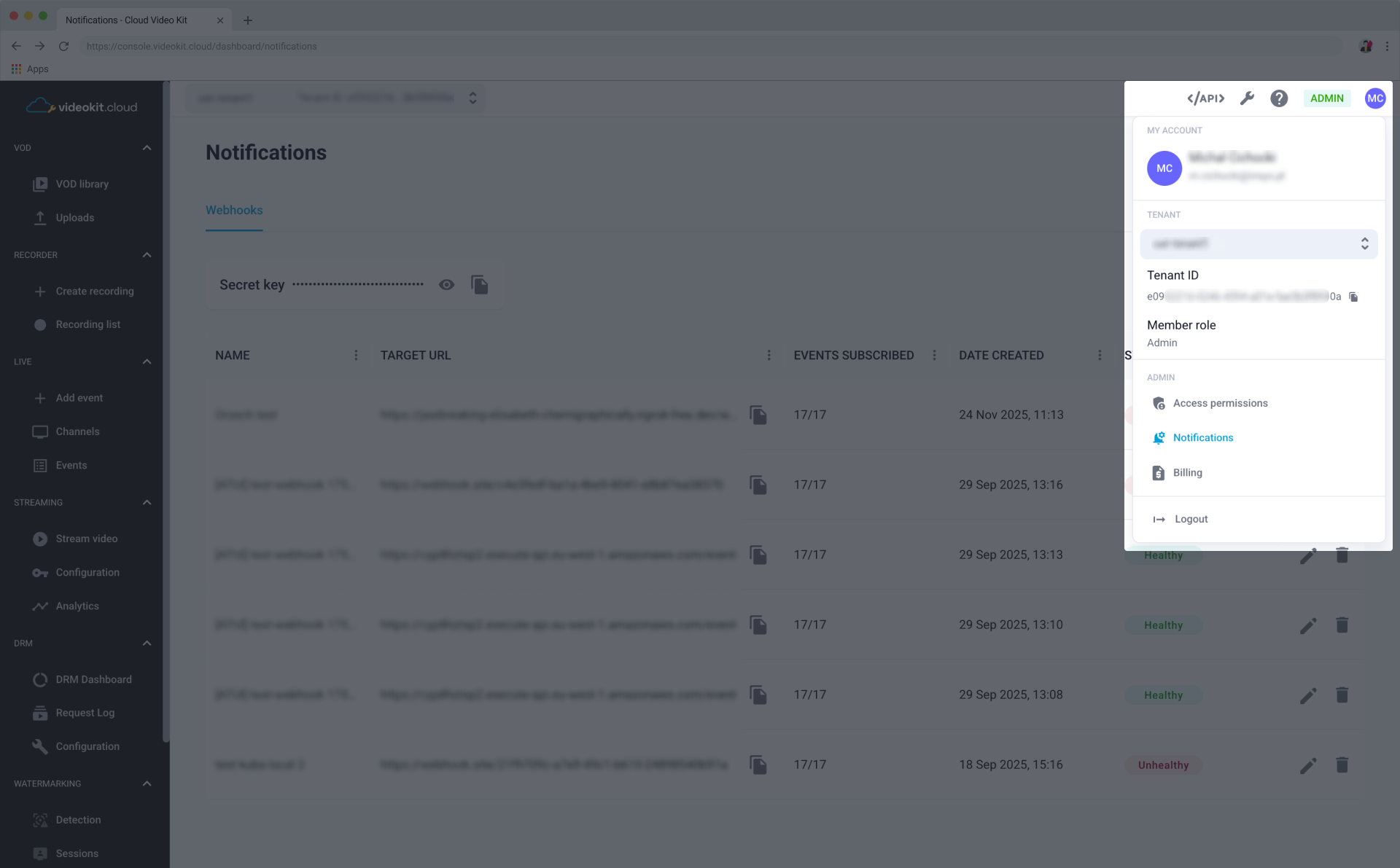
Task: Delete the Unhealthy webhook with the trash icon
Action: (1342, 765)
